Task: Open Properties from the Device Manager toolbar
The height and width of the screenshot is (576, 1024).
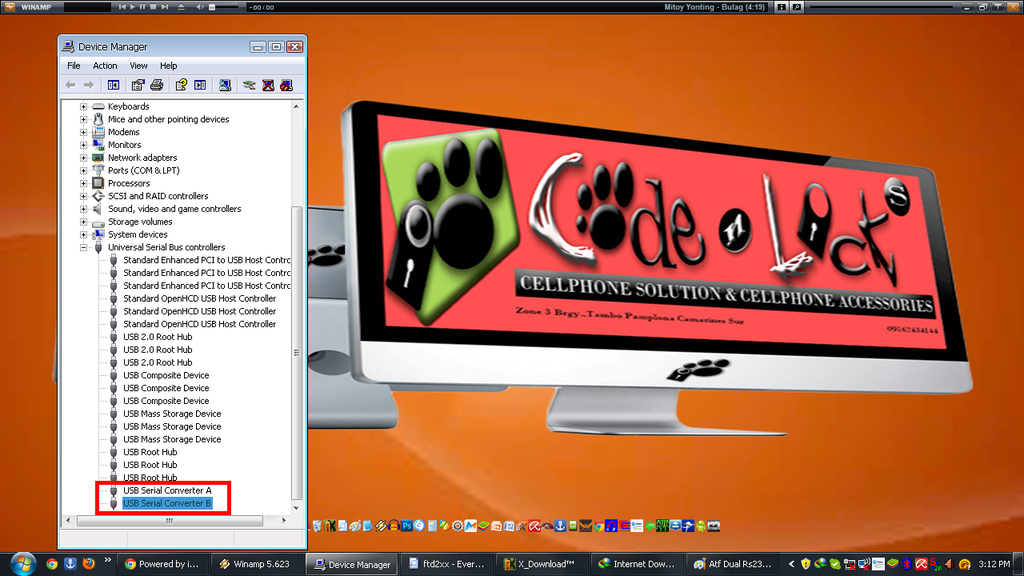Action: (137, 85)
